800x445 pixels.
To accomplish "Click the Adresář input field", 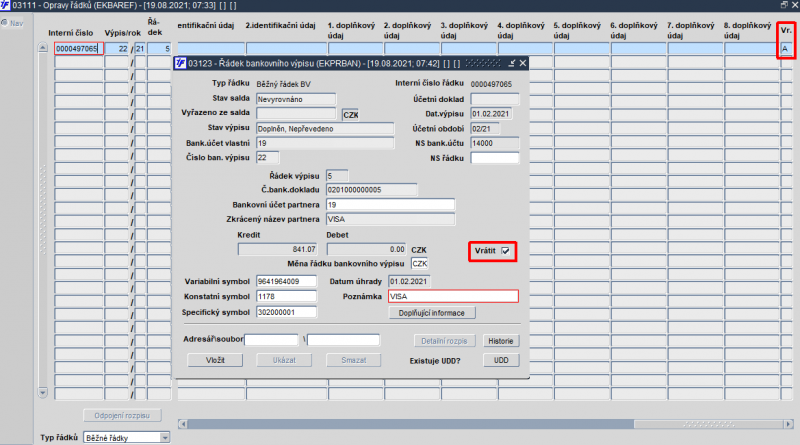I will 271,339.
